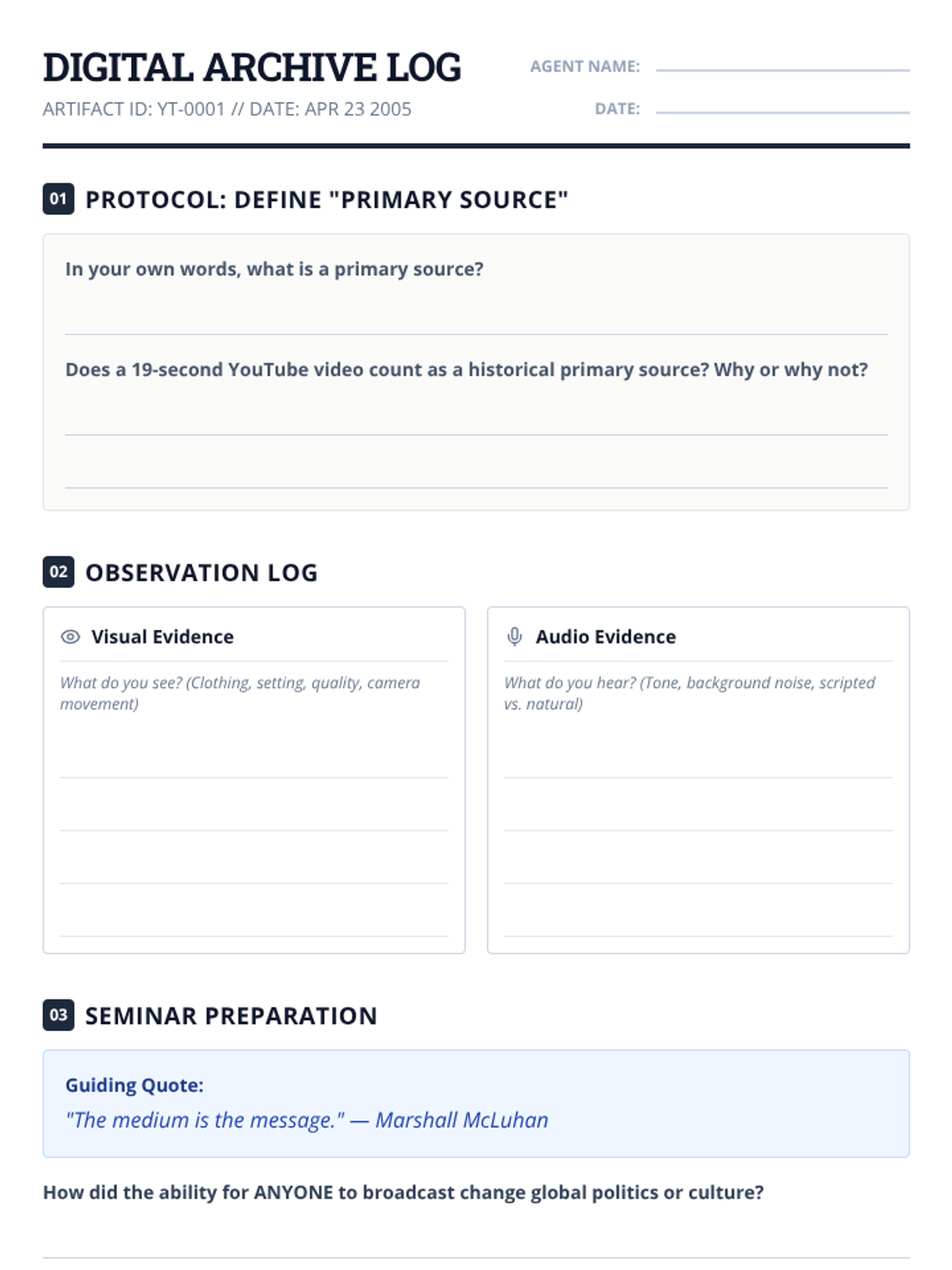Click the Digital Archive Log title
The width and height of the screenshot is (952, 1270).
[x=251, y=67]
